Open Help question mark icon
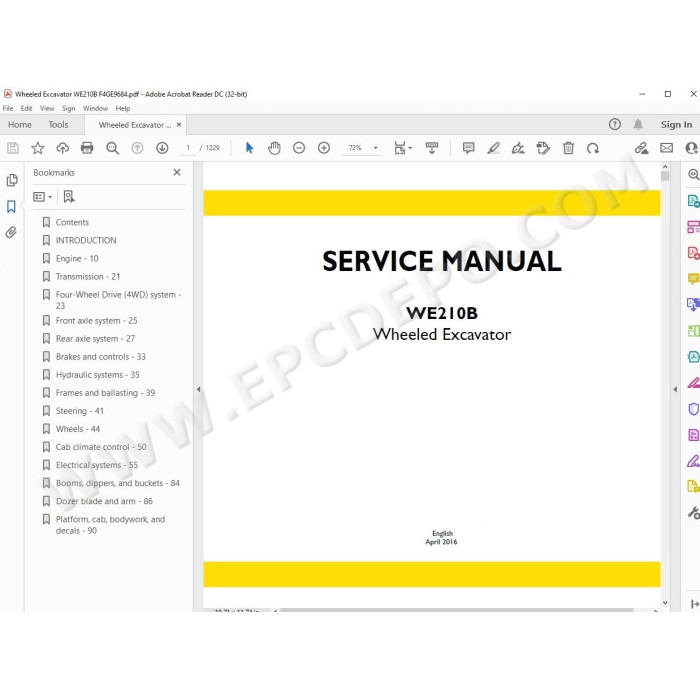Image resolution: width=700 pixels, height=700 pixels. (x=615, y=125)
